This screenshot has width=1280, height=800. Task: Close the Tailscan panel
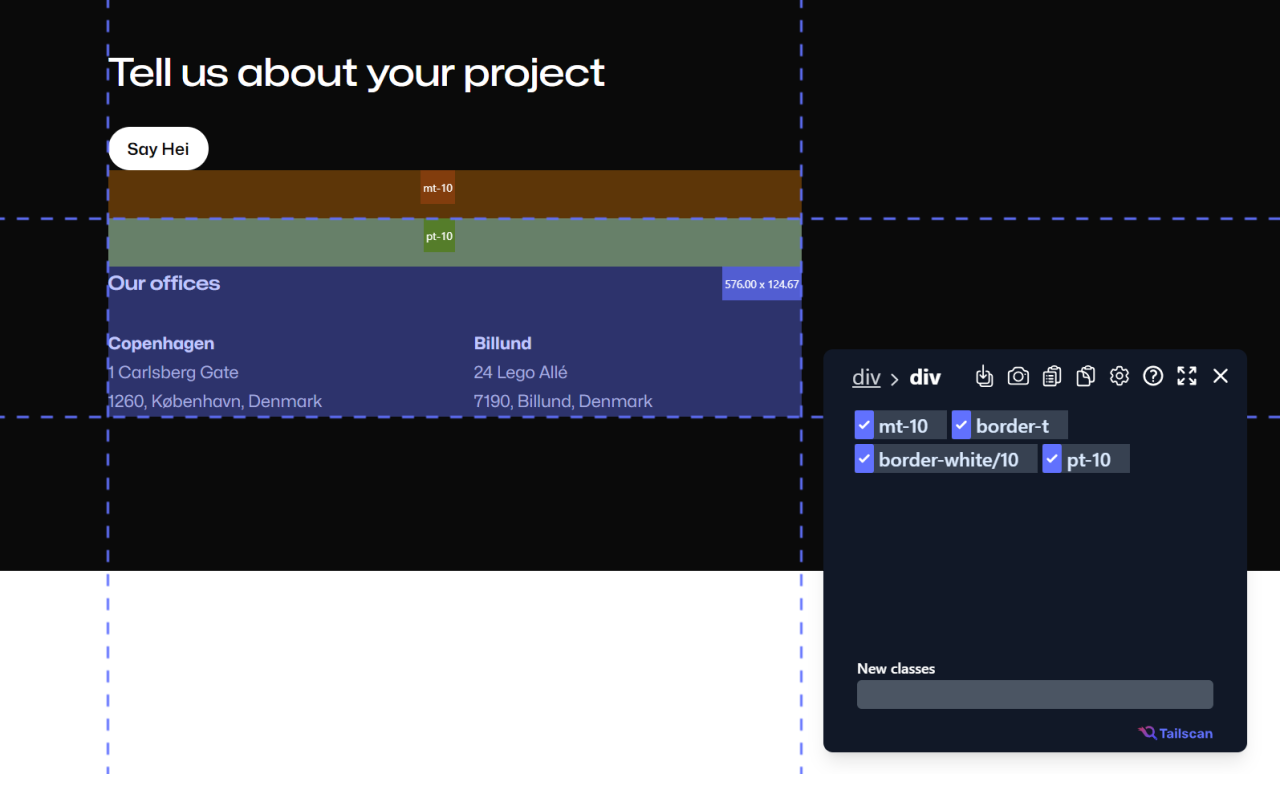pyautogui.click(x=1220, y=376)
